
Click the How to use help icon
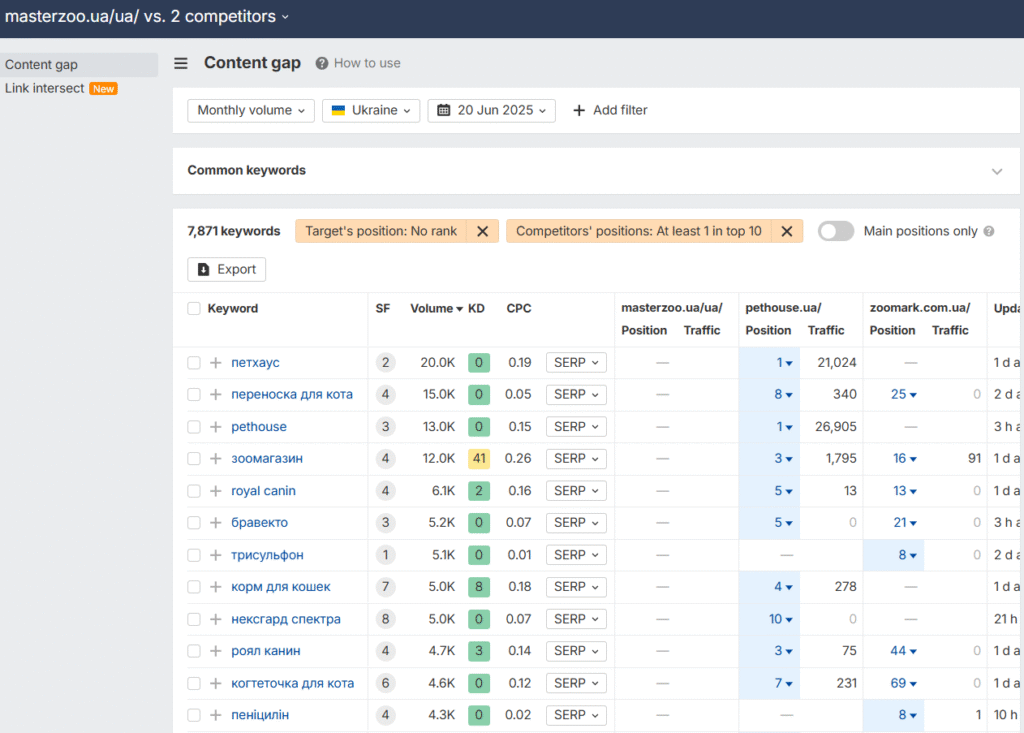[x=319, y=62]
